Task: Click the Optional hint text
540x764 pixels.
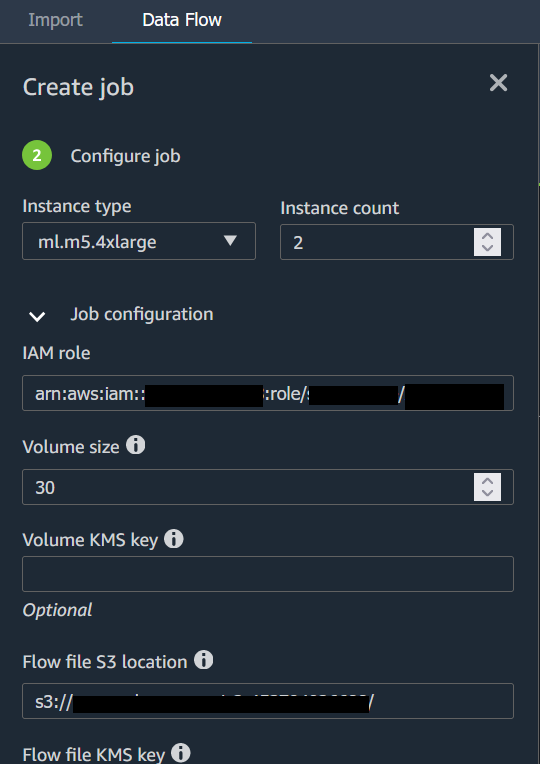Action: (58, 610)
